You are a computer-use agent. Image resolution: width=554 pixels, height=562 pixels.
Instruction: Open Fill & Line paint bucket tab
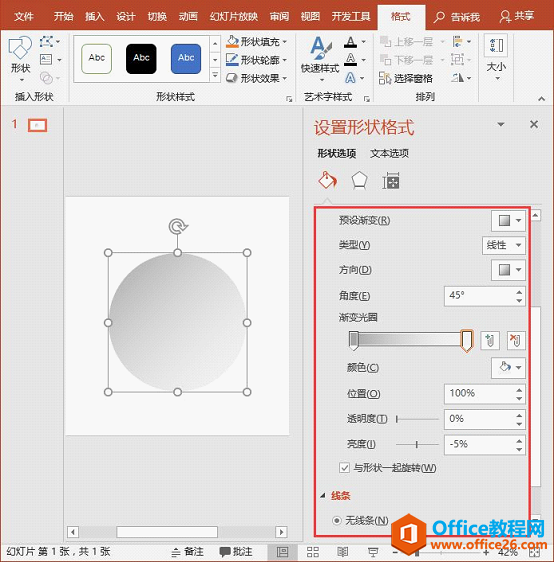click(328, 180)
